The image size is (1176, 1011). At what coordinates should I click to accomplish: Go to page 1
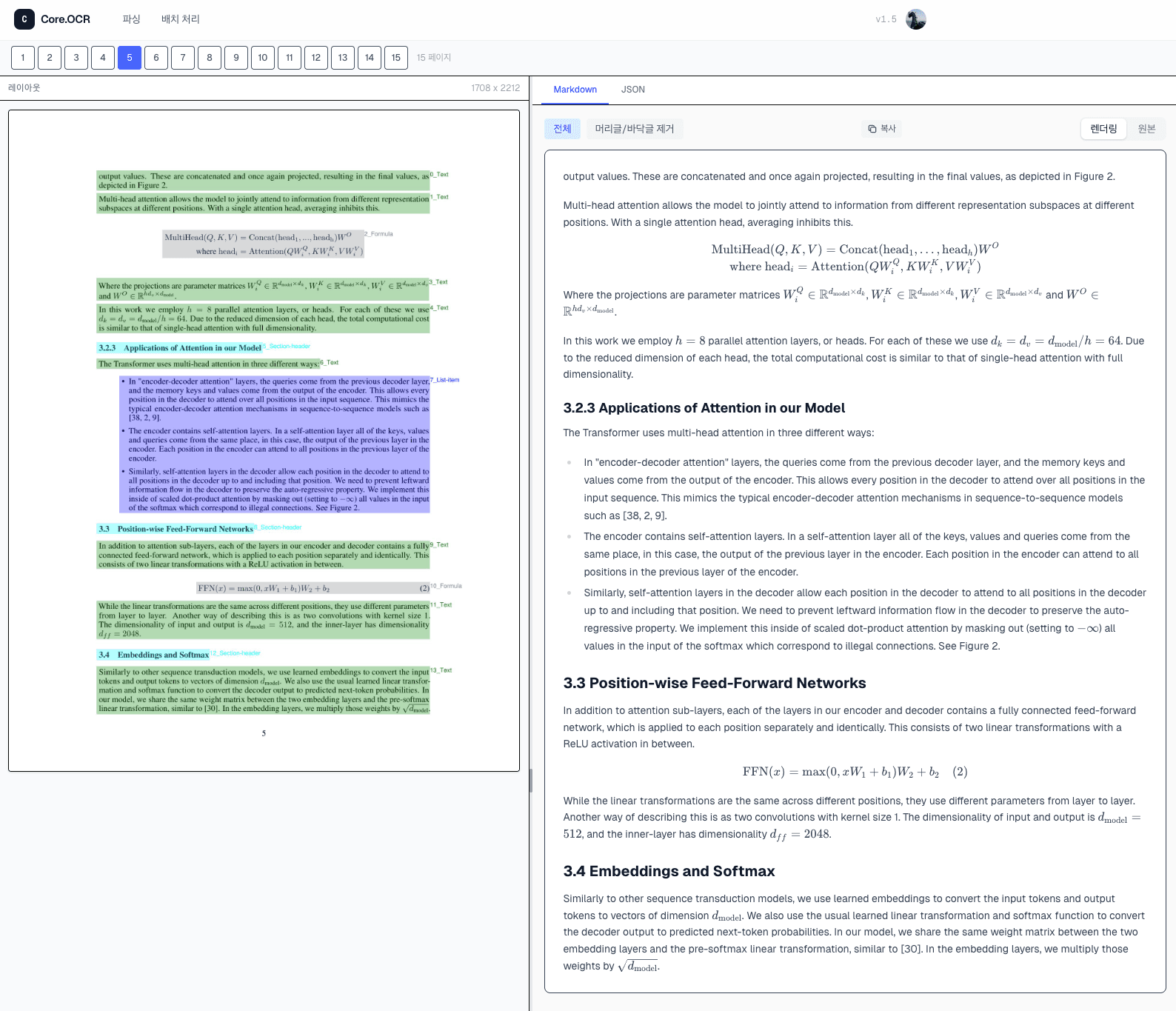23,58
